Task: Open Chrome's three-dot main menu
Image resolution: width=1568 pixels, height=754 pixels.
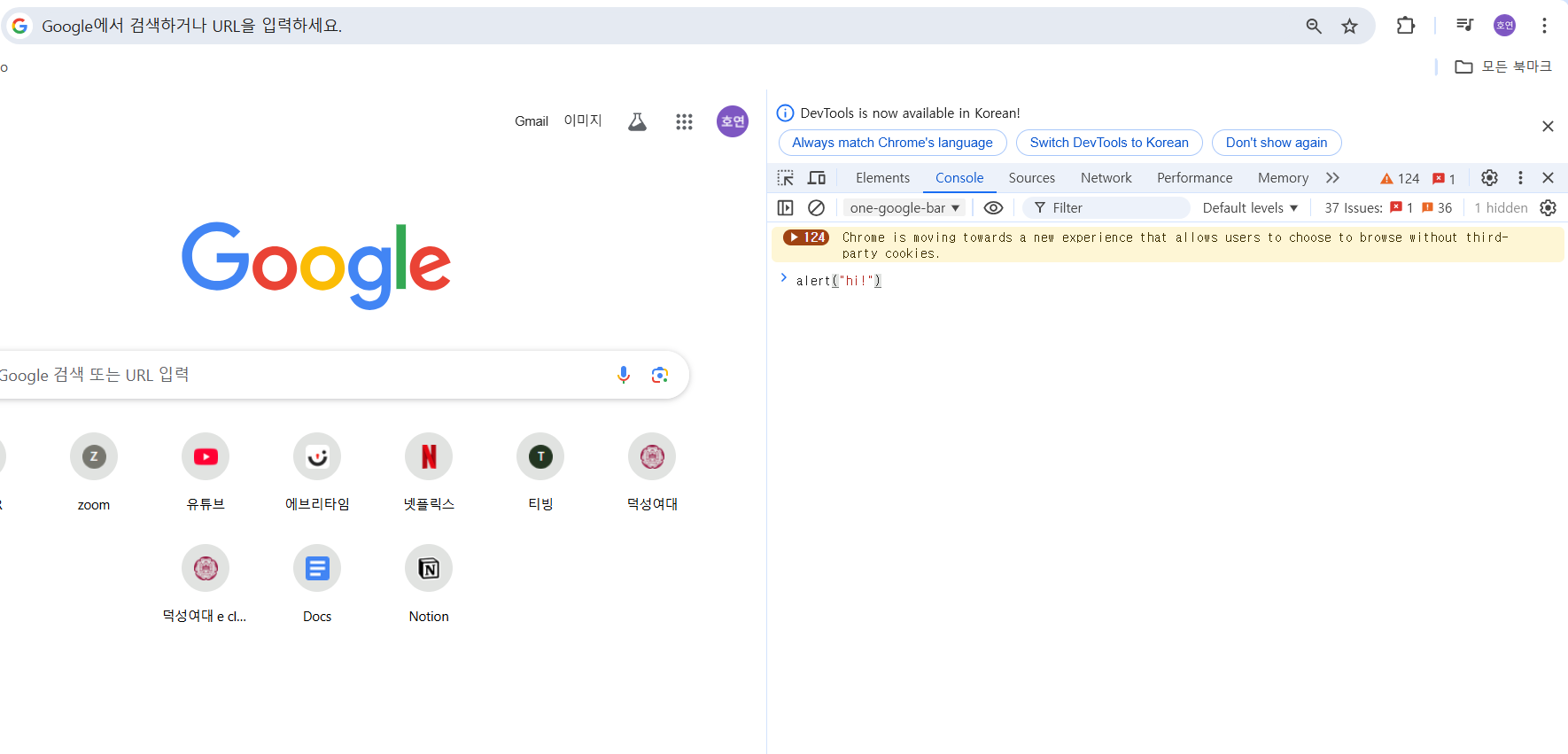Action: 1544,26
